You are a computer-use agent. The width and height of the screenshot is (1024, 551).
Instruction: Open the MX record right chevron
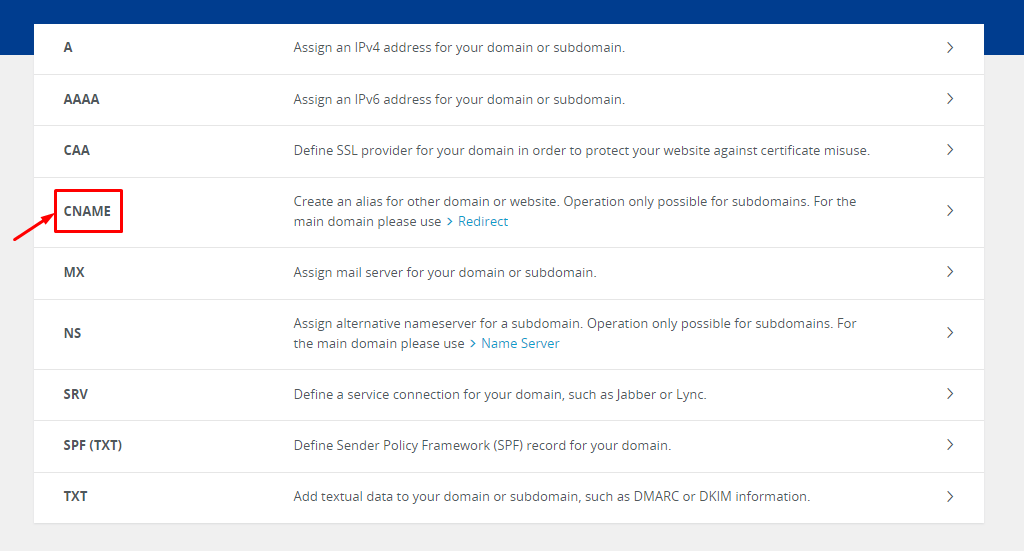point(950,272)
